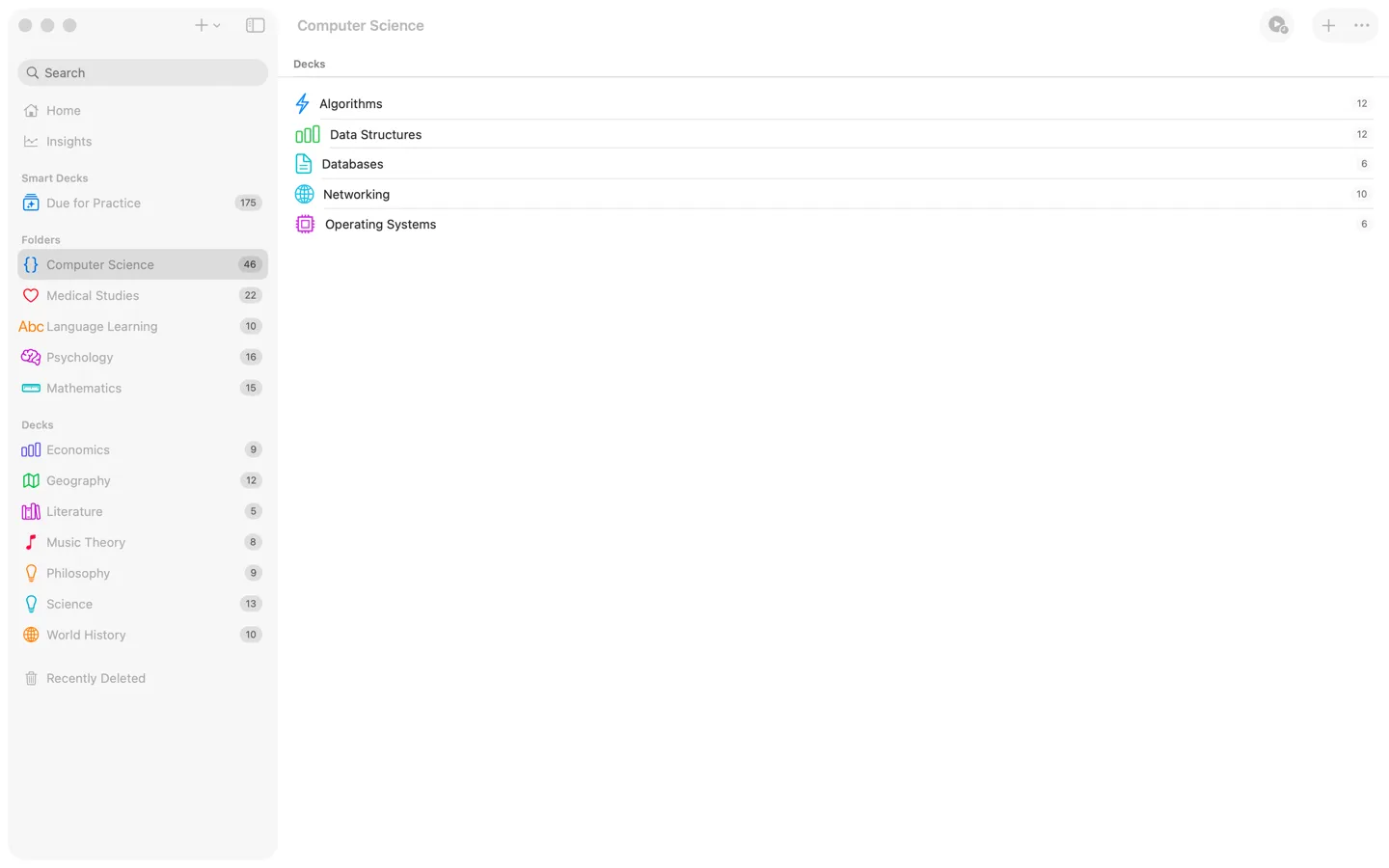This screenshot has height=868, width=1389.
Task: Click the Computer Science window title
Action: (x=361, y=26)
